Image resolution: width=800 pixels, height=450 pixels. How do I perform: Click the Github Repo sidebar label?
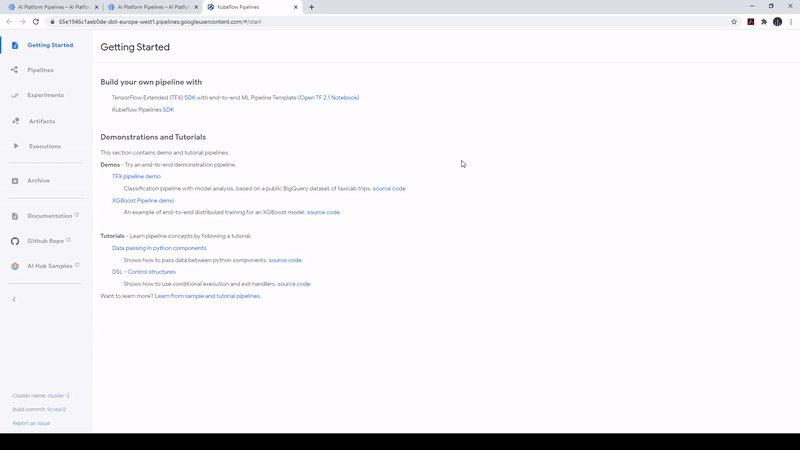(45, 241)
